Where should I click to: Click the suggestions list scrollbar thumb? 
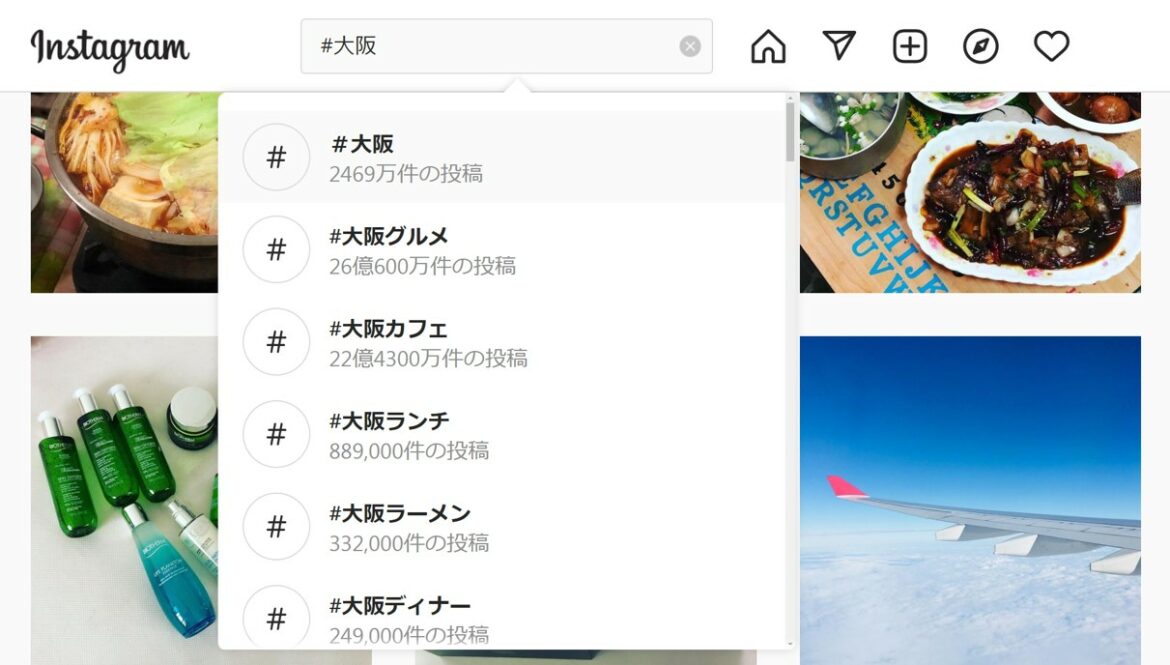tap(790, 132)
